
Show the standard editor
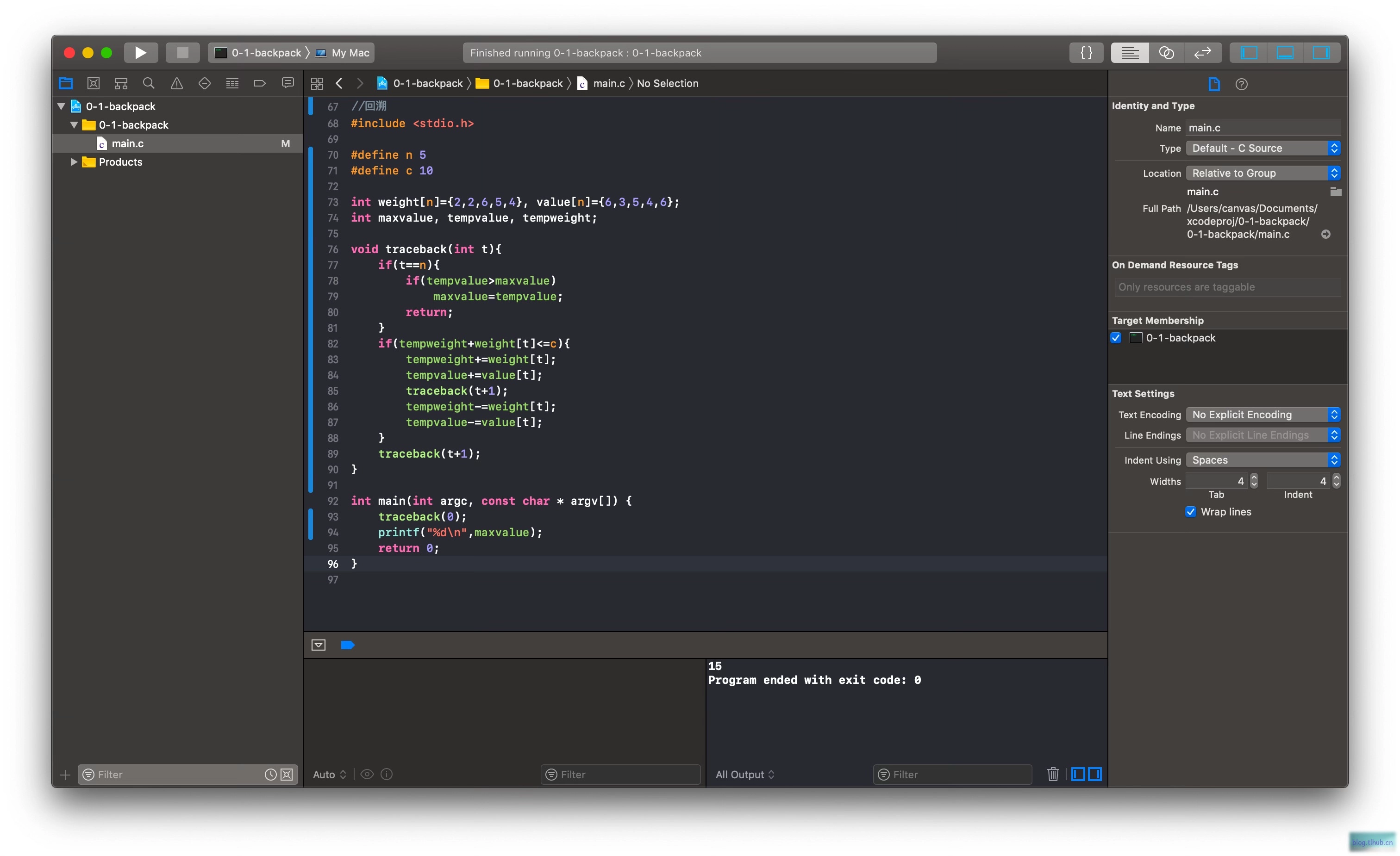pos(1130,53)
